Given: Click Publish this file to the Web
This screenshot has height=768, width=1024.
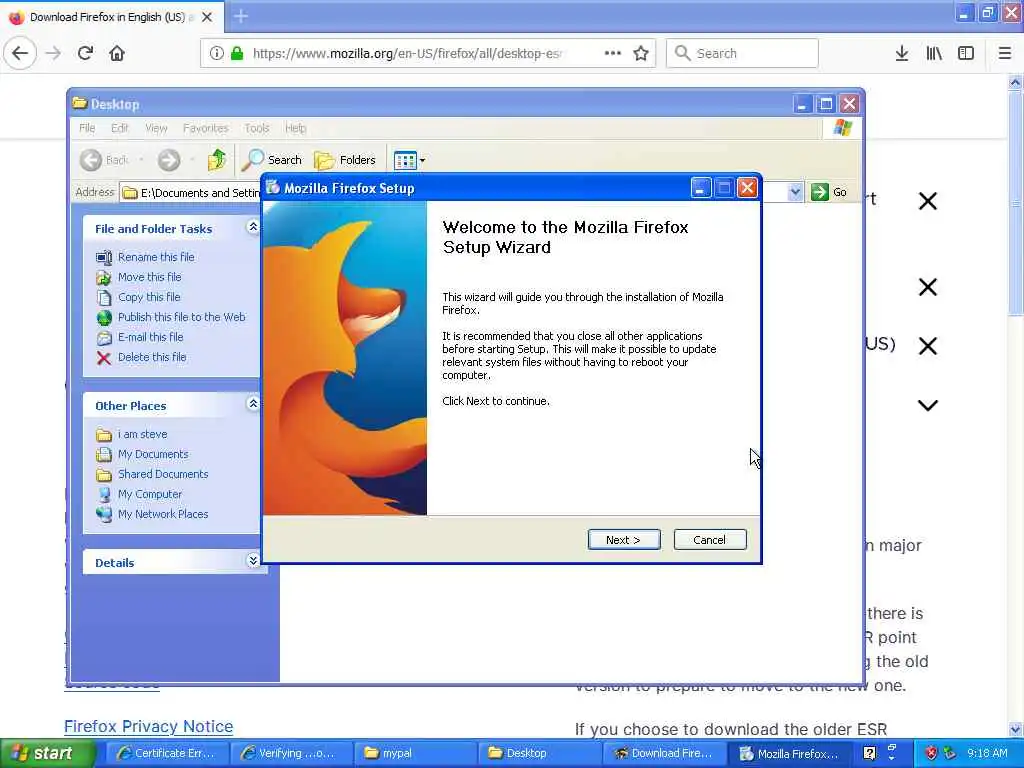Looking at the screenshot, I should pos(182,317).
